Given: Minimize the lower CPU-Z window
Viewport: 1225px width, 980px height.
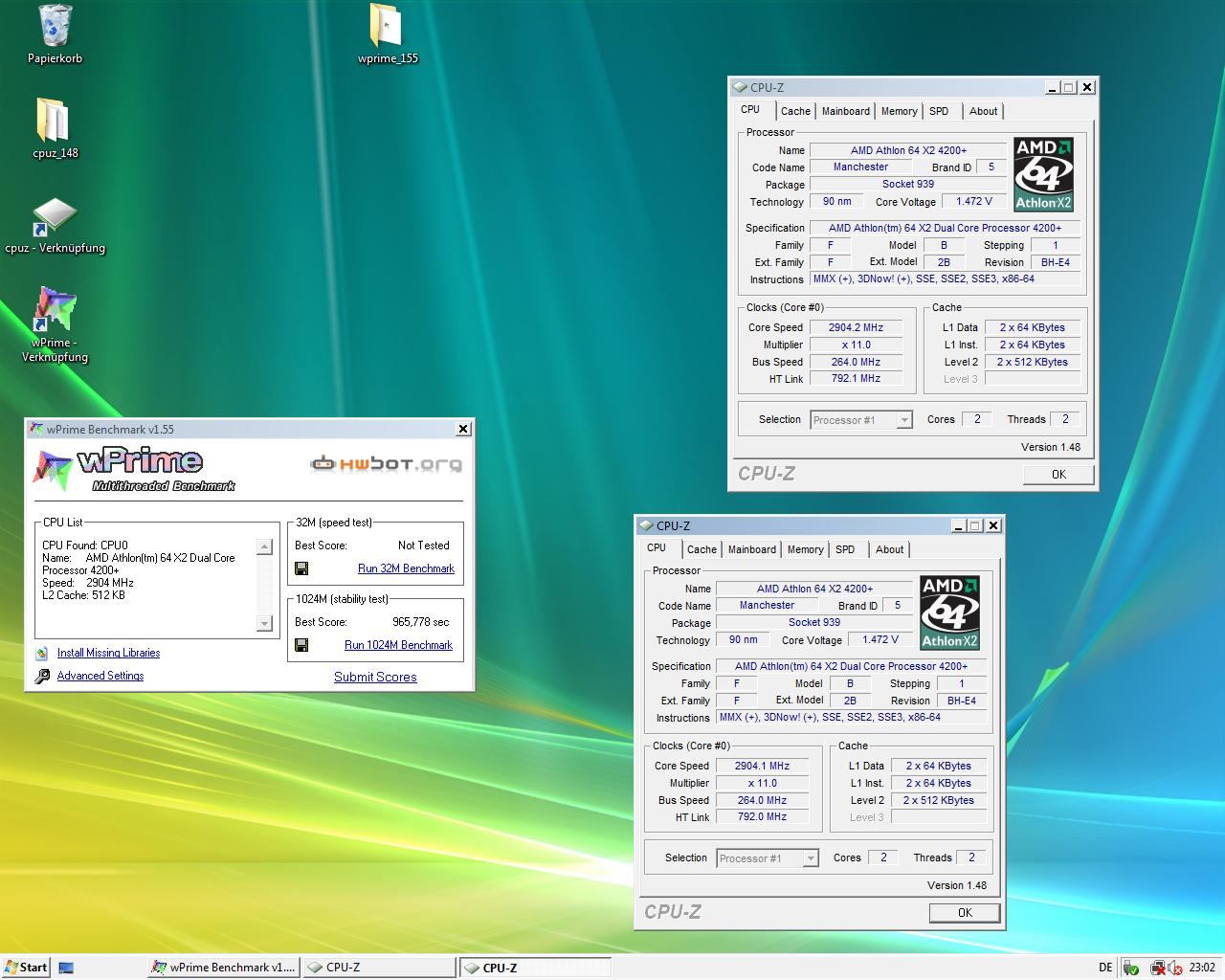Looking at the screenshot, I should pyautogui.click(x=958, y=525).
